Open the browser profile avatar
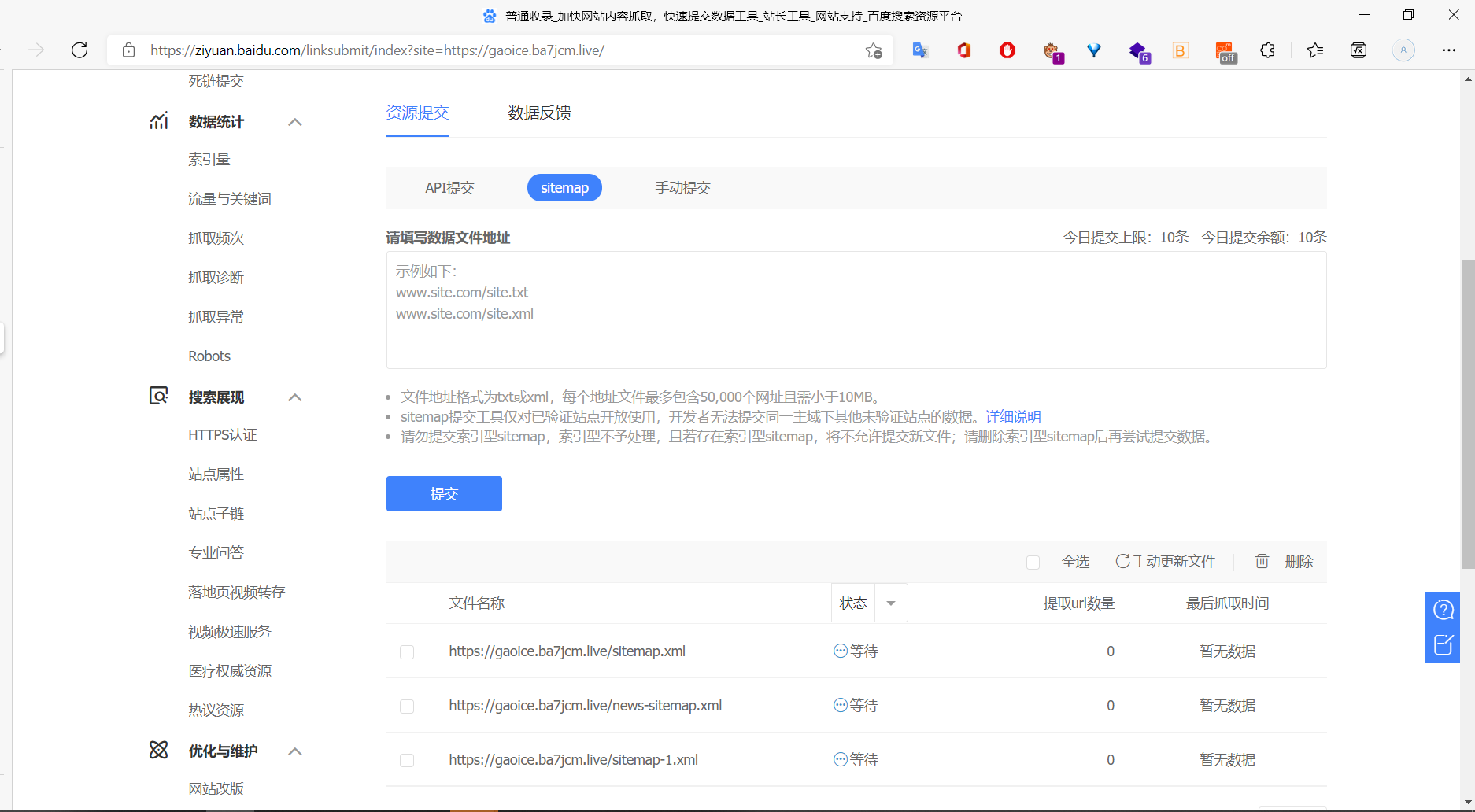 [1403, 50]
